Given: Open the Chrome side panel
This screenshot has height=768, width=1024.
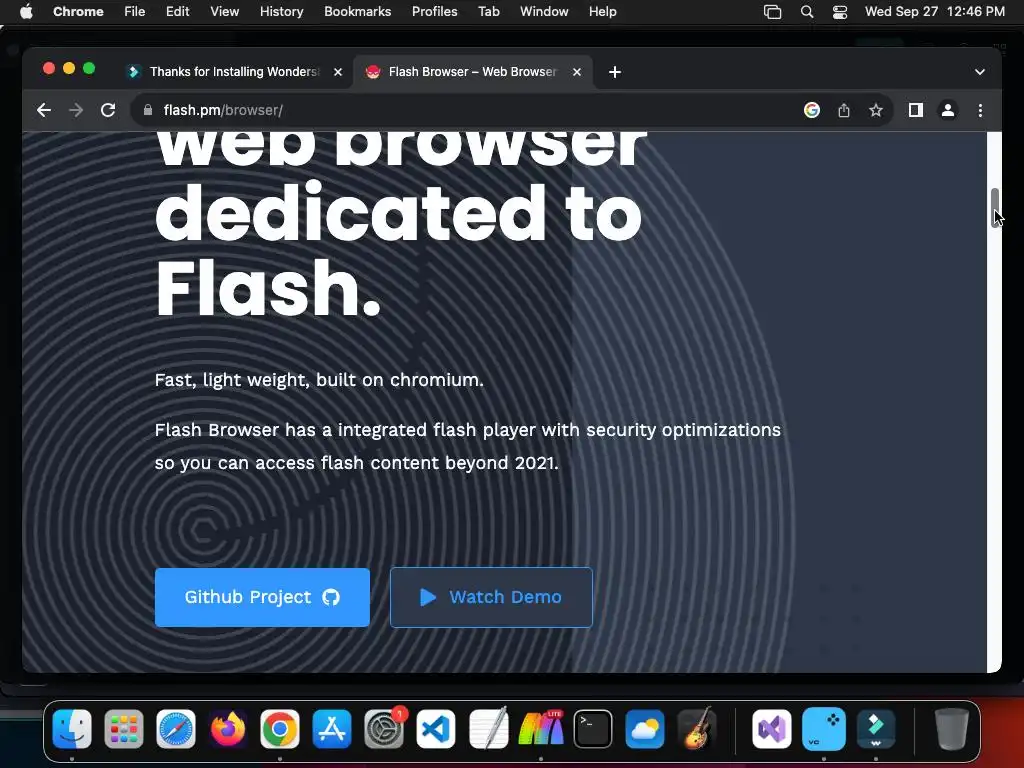Looking at the screenshot, I should point(916,110).
